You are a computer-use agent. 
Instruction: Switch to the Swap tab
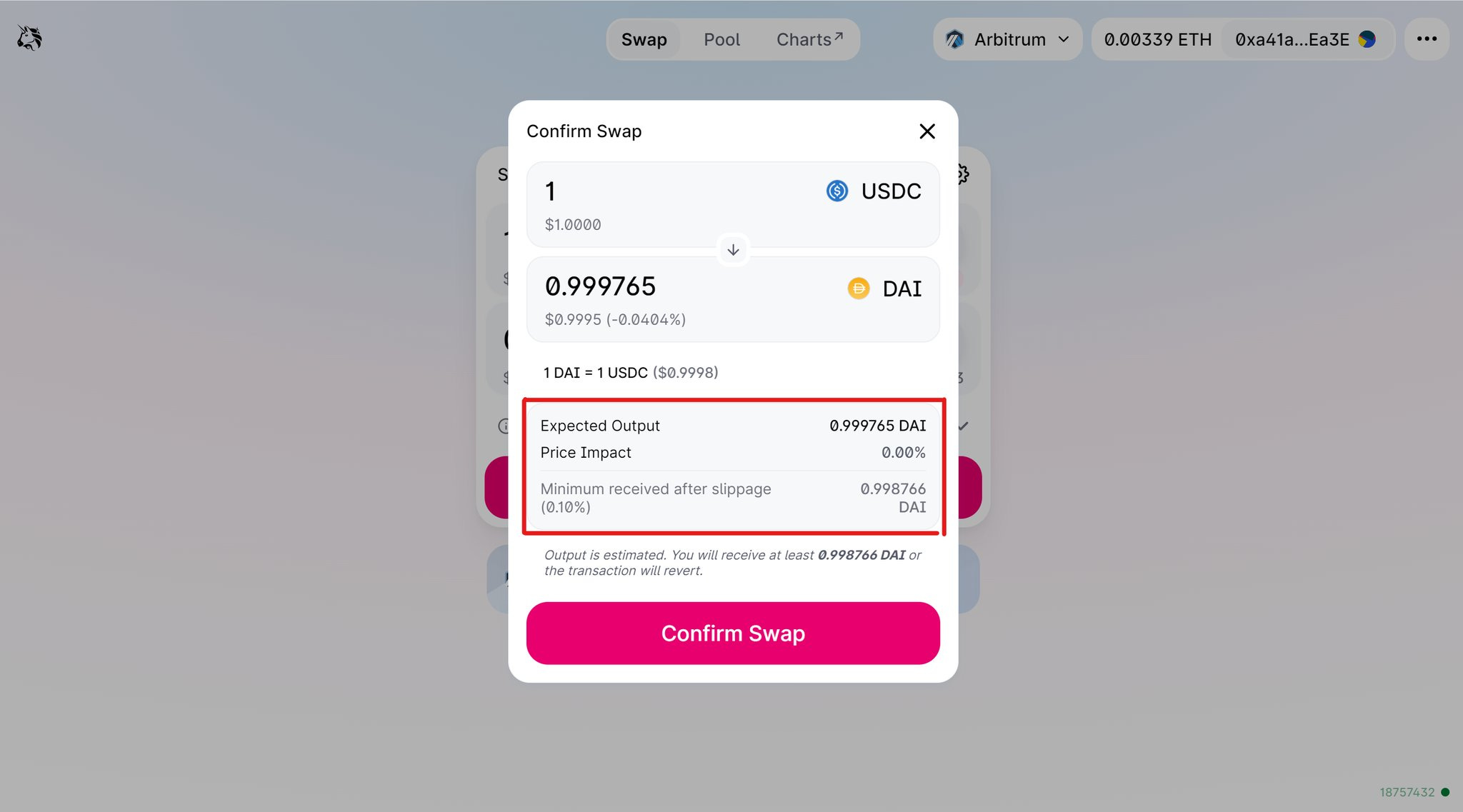coord(644,39)
